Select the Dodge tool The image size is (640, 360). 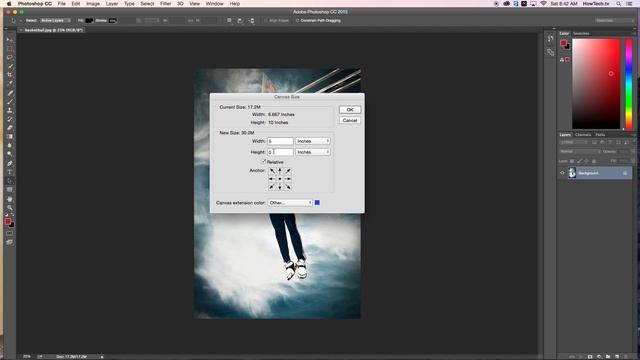pyautogui.click(x=10, y=154)
